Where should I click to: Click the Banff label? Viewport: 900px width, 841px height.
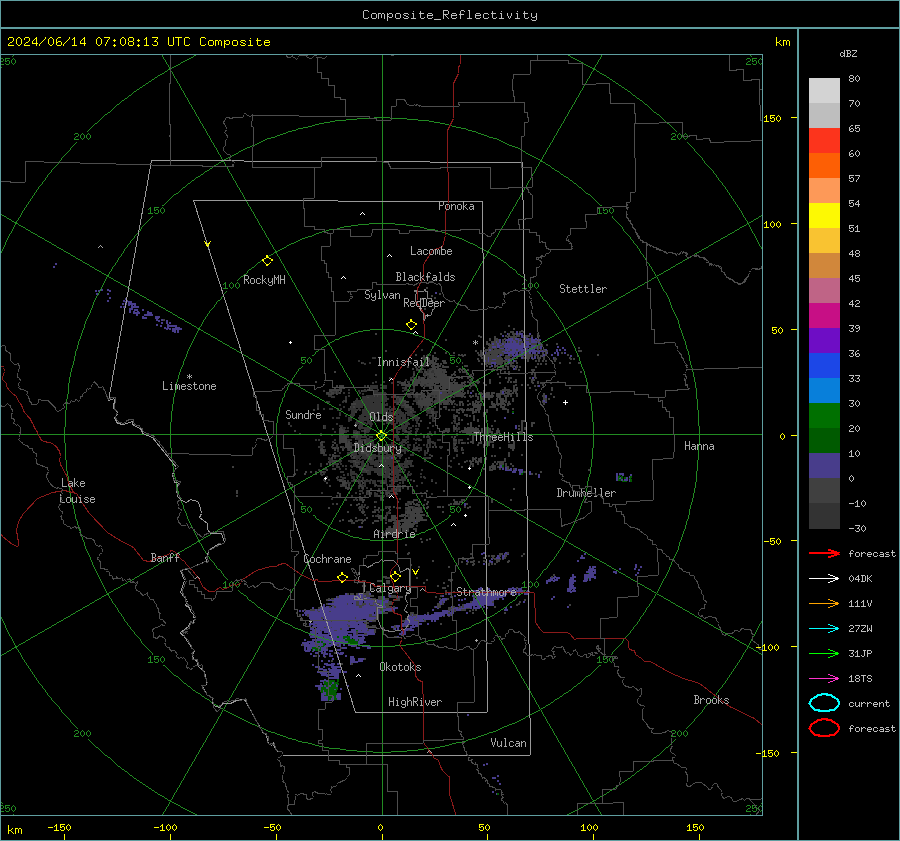coord(165,557)
